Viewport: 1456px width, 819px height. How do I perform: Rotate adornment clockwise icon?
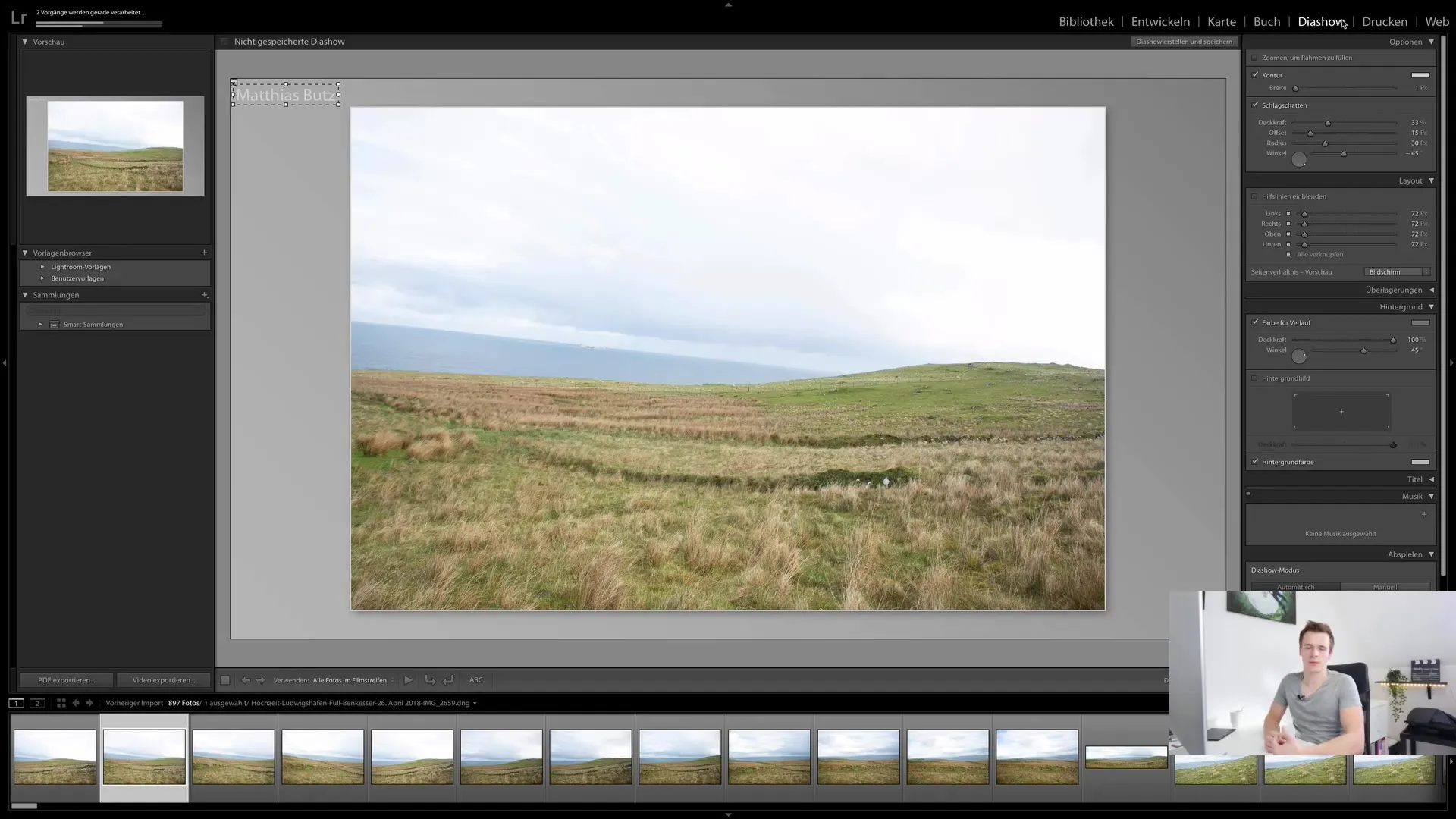pyautogui.click(x=448, y=680)
